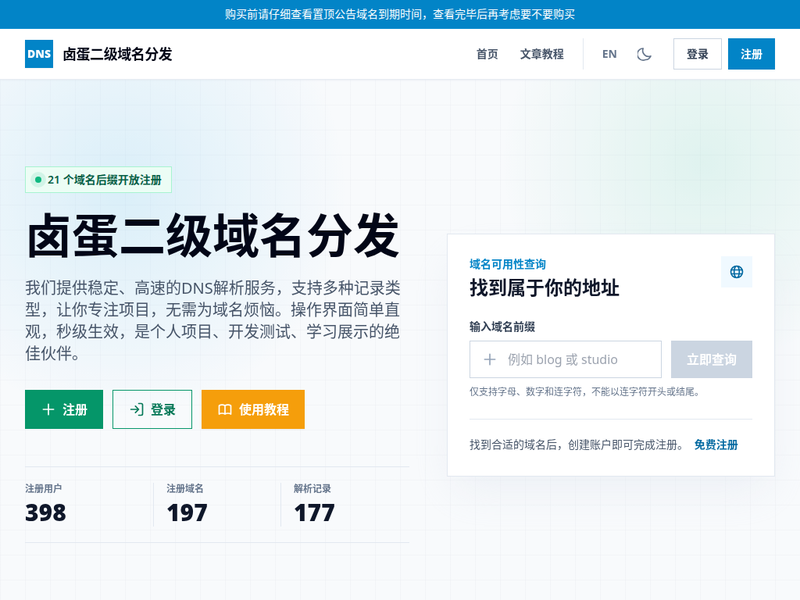Click the 找到属于你的地址 heading
800x600 pixels.
[x=544, y=288]
